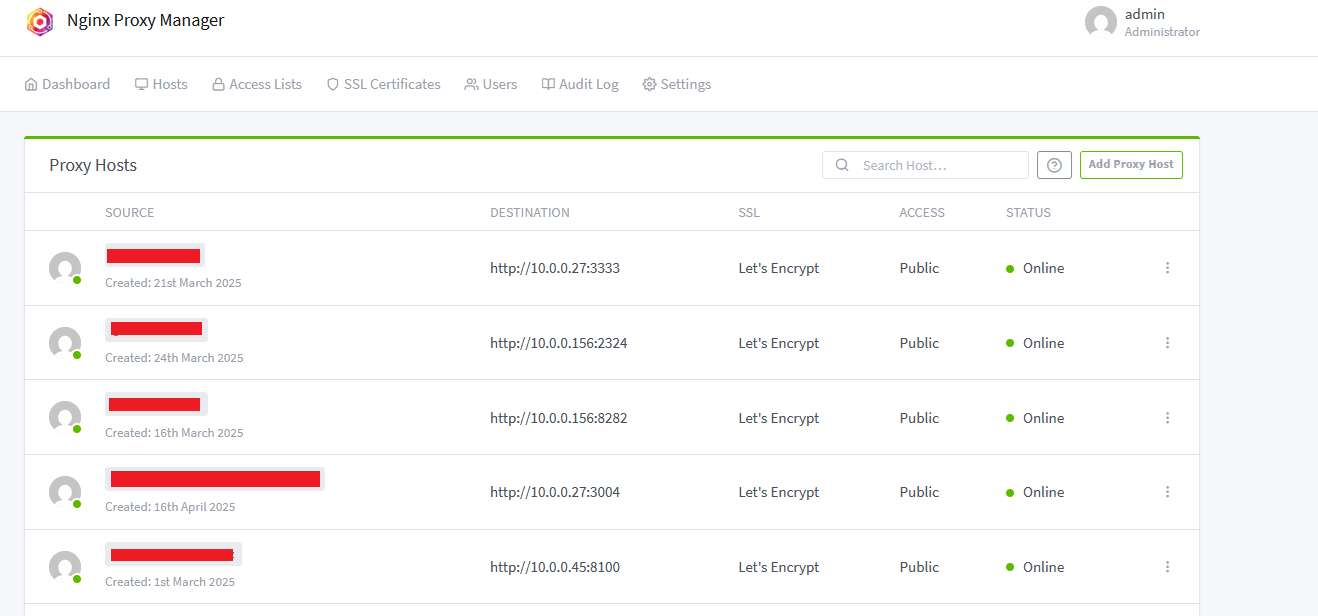Screen dimensions: 1318x616
Task: Expand options menu for 10.0.0.45:8100 host
Action: (1167, 567)
